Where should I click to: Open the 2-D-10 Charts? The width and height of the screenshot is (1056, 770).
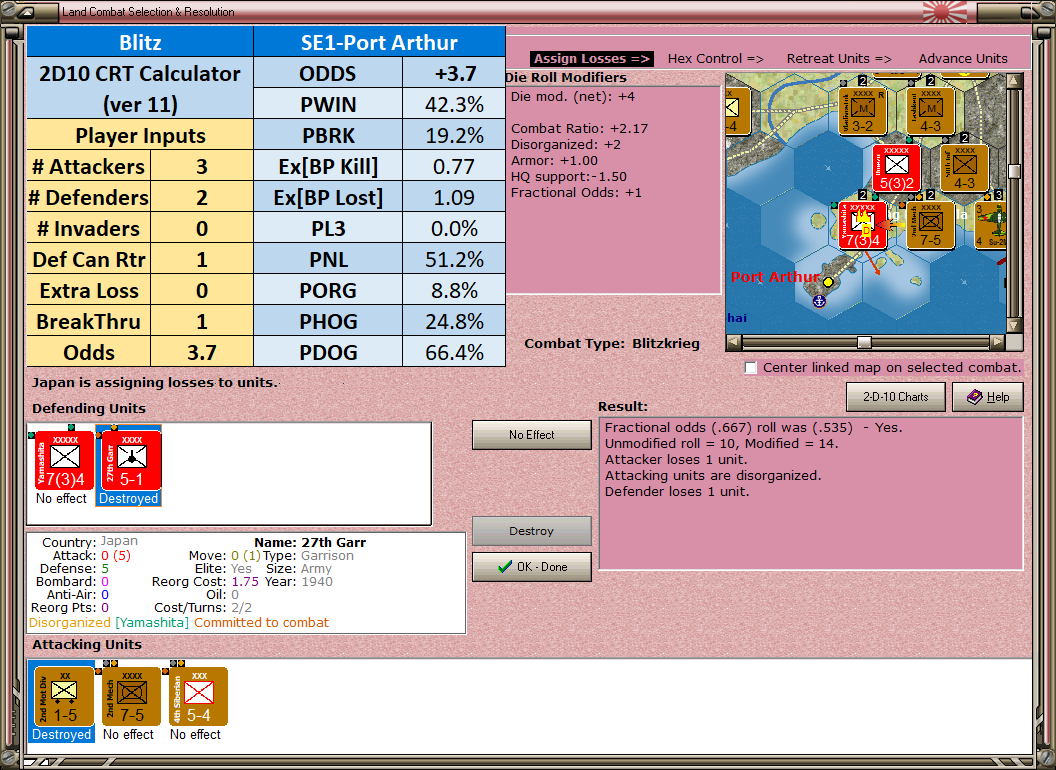895,397
